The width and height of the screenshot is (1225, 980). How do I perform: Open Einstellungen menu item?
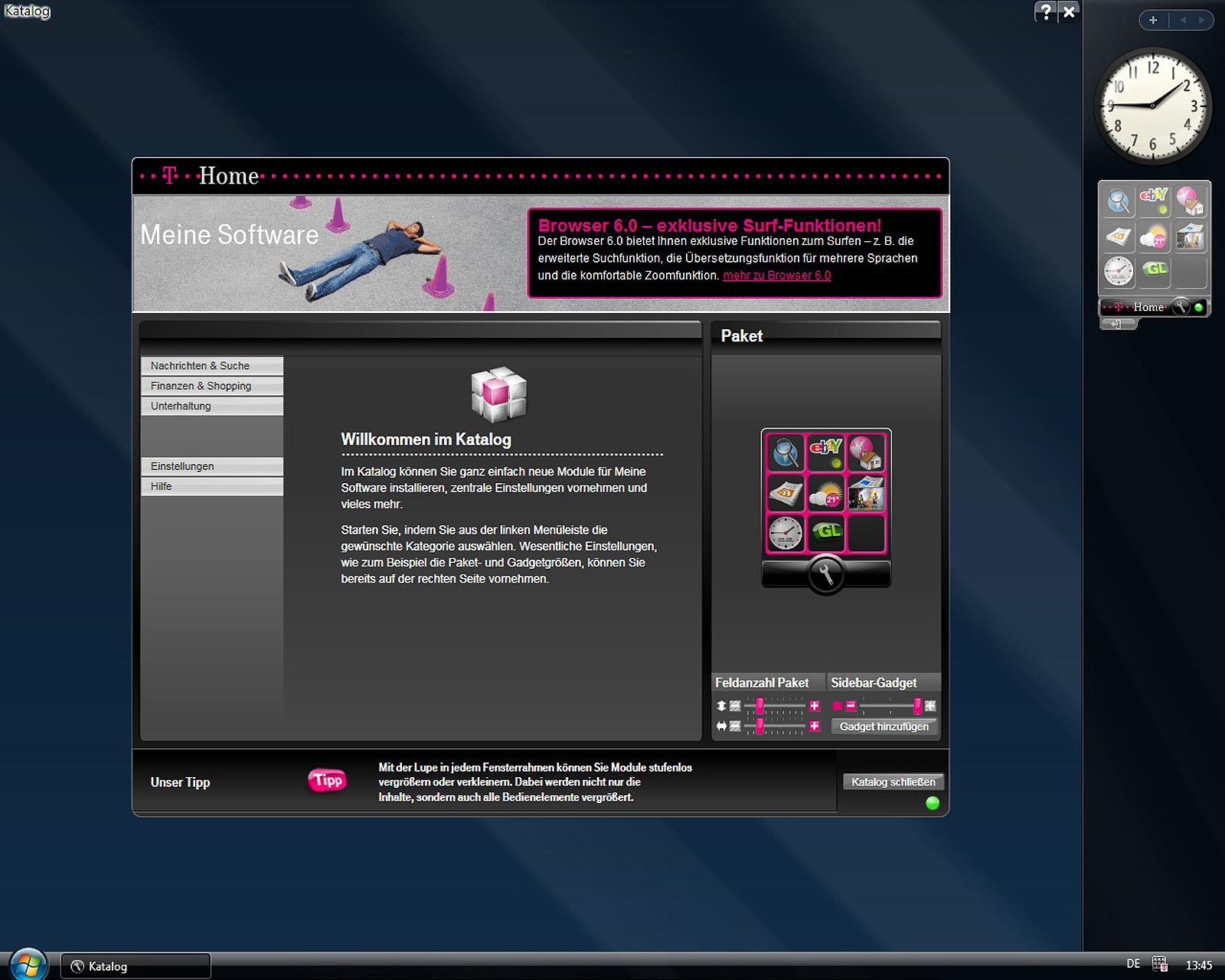212,466
